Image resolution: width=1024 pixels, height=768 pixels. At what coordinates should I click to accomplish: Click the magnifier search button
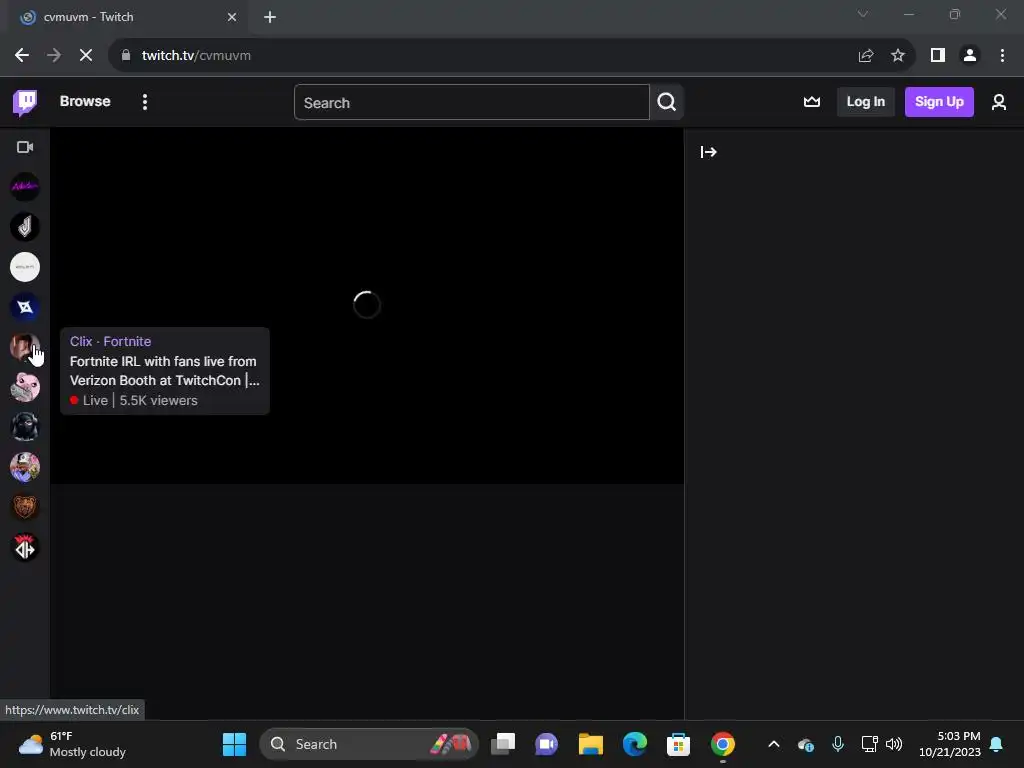[666, 103]
